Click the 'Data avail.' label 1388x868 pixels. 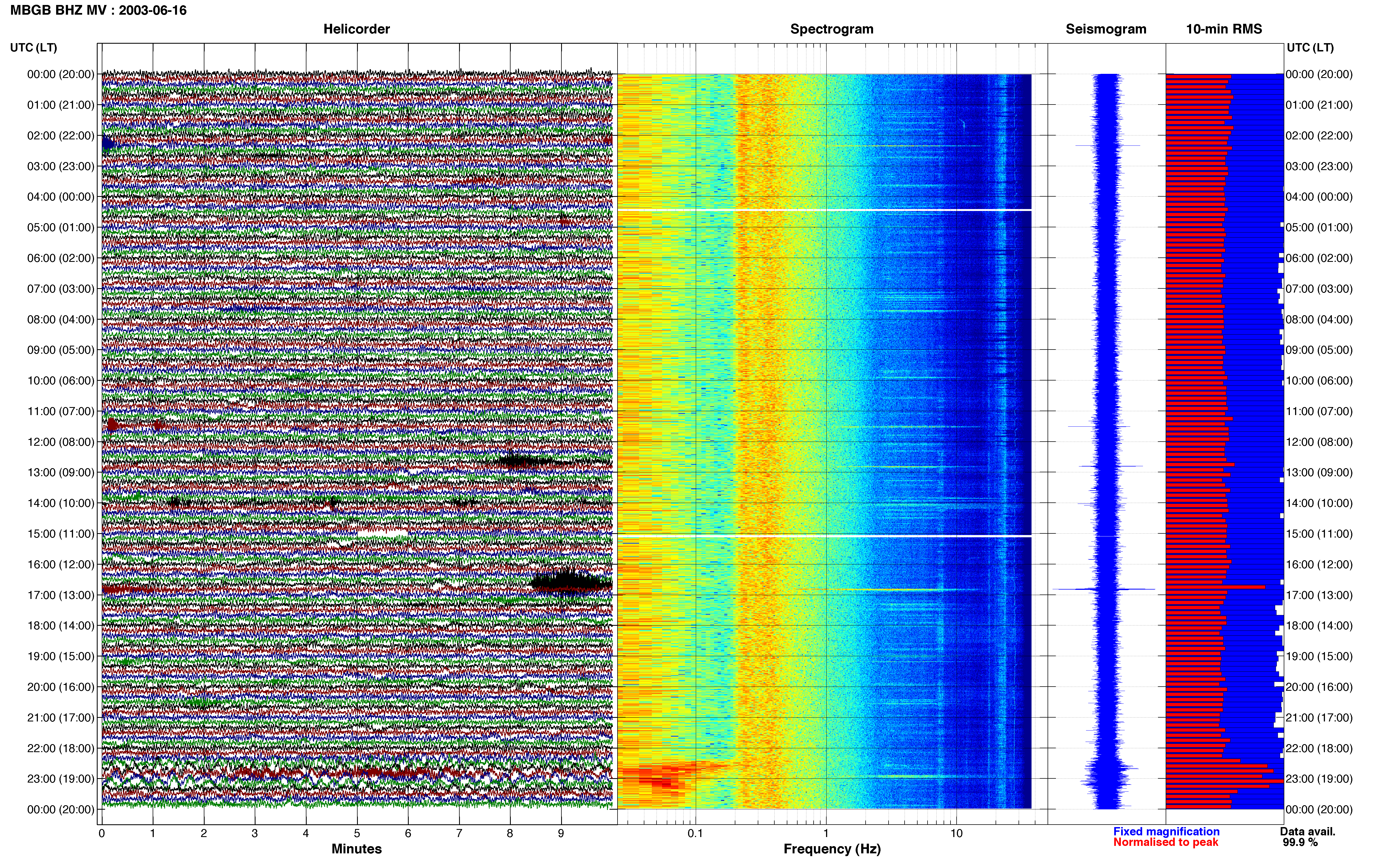(x=1308, y=831)
